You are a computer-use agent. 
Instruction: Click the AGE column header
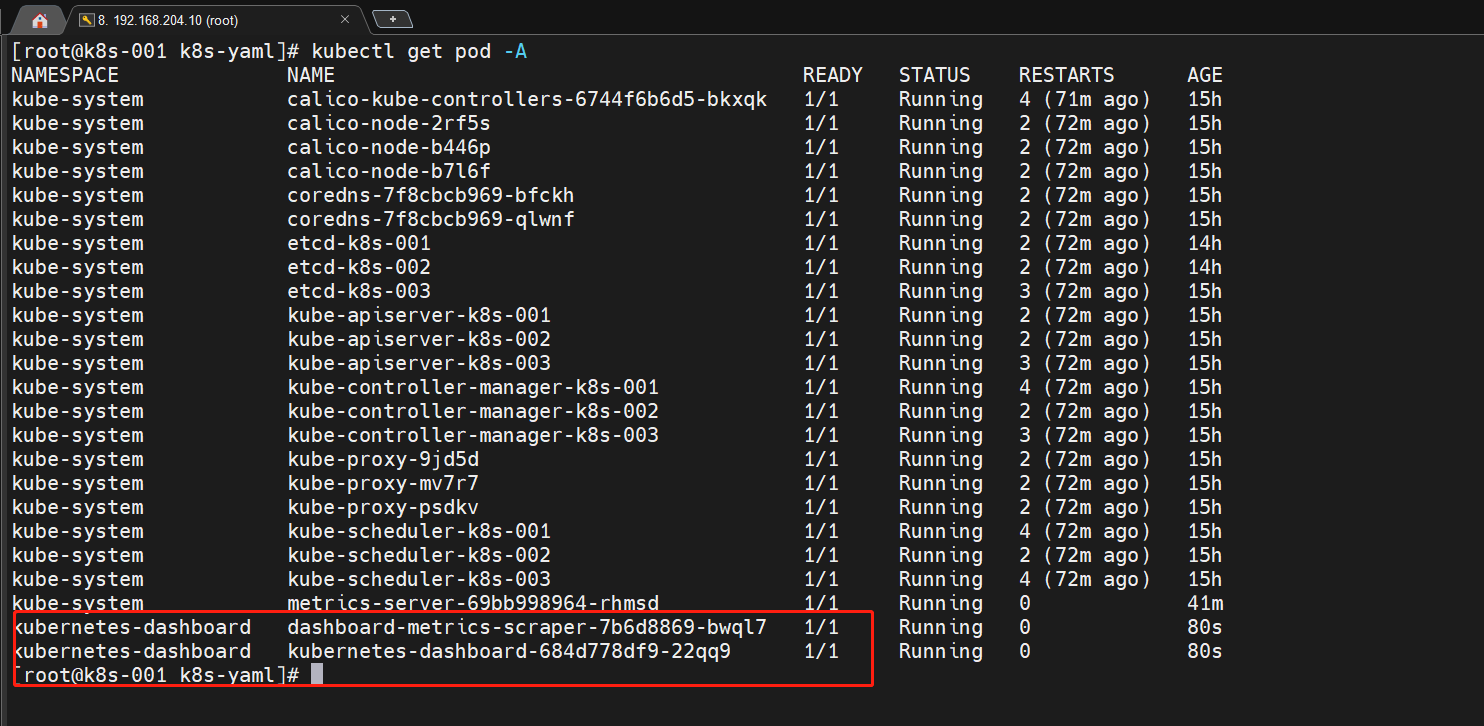(1205, 75)
